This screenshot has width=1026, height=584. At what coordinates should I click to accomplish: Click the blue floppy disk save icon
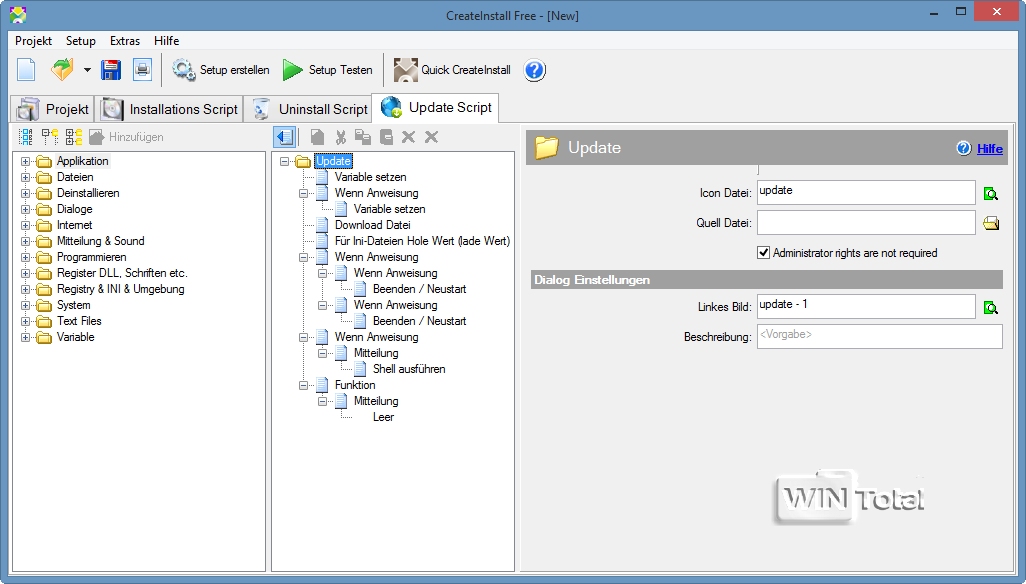111,70
